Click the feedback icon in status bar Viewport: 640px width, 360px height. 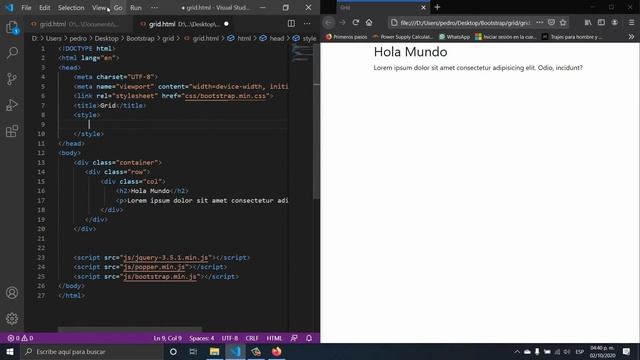294,338
